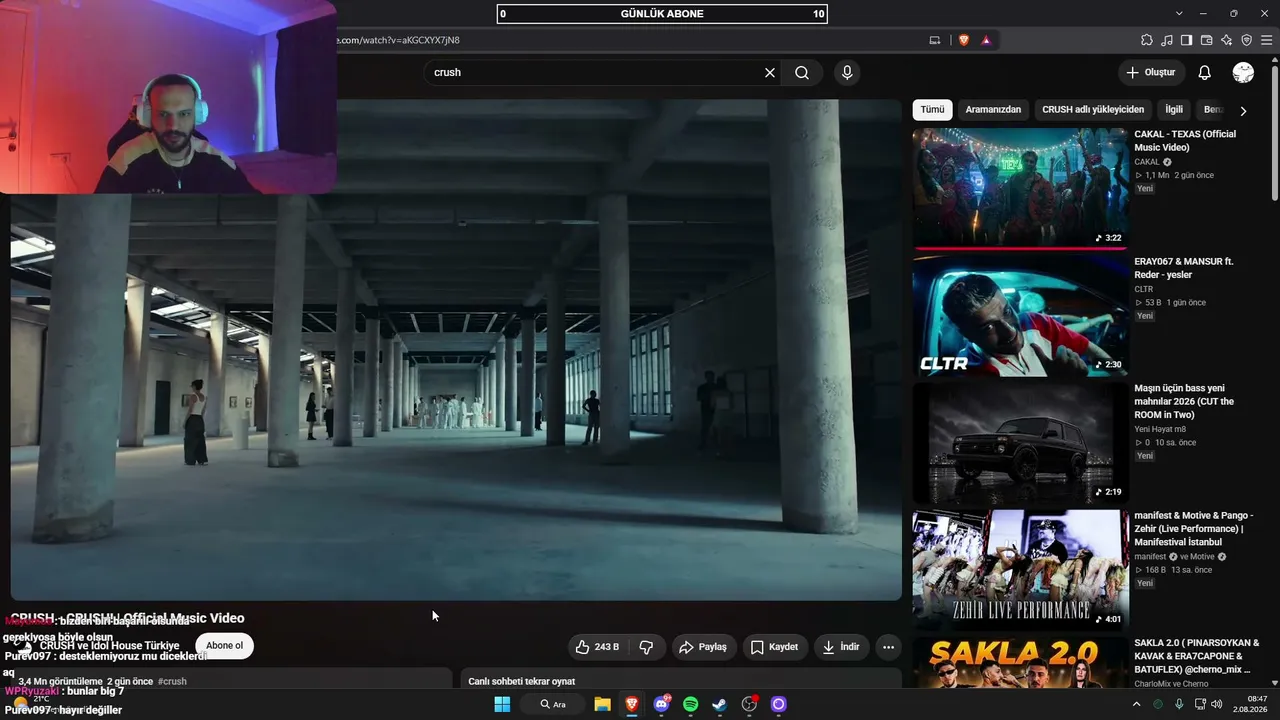Open File Explorer from taskbar

tap(602, 704)
